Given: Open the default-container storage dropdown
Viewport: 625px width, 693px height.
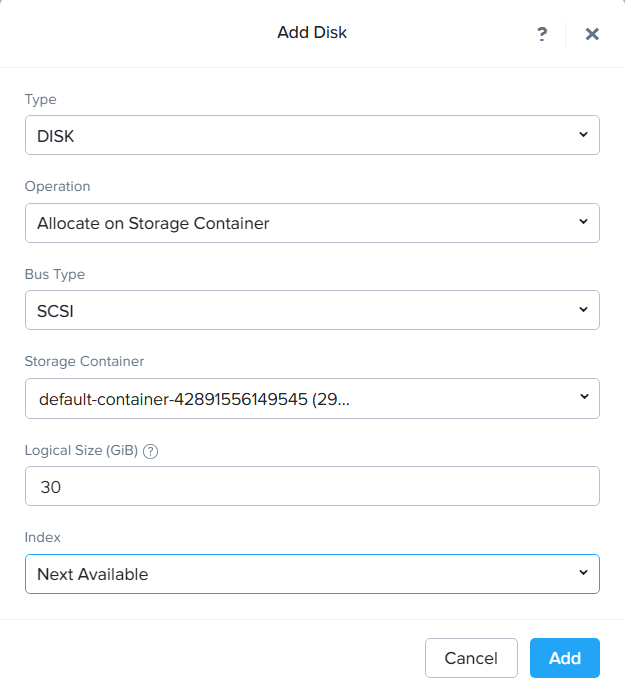Looking at the screenshot, I should [300, 399].
